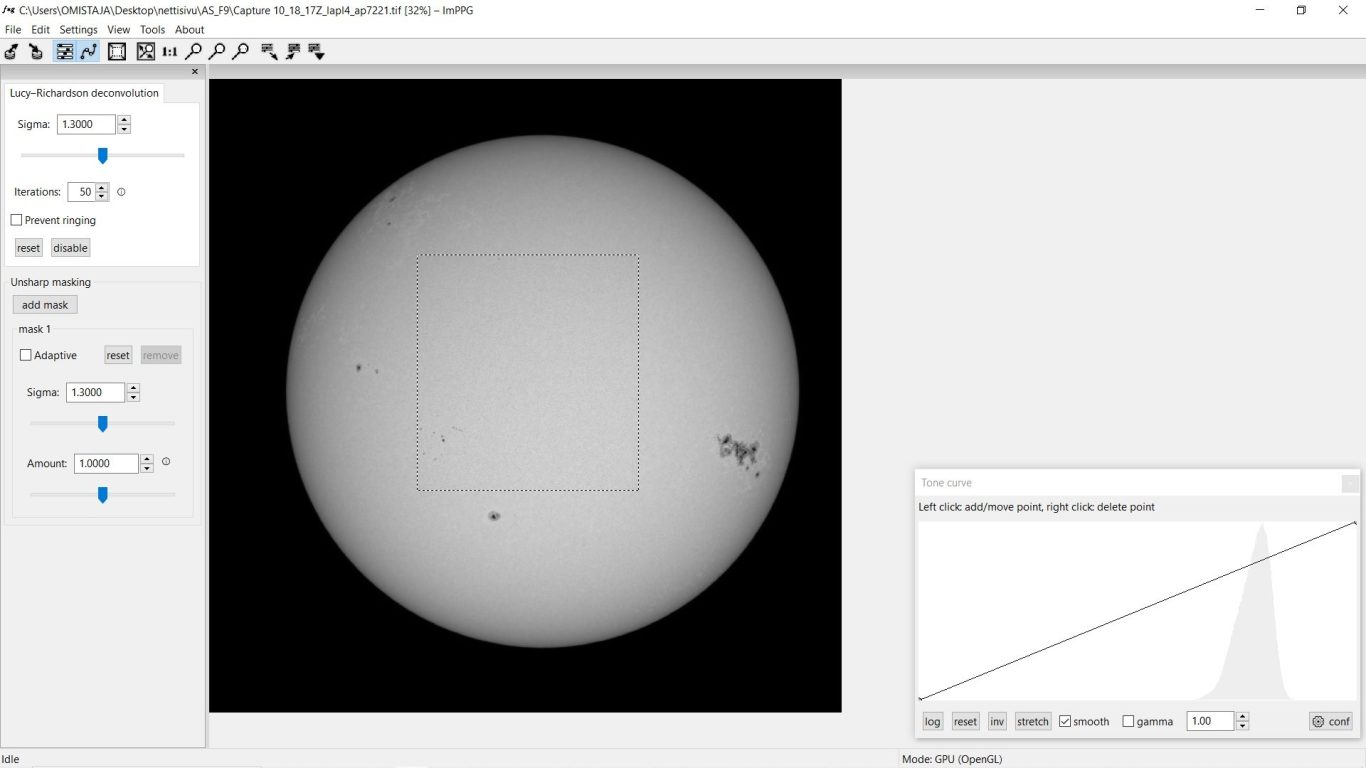Click the zoom out magnifier icon
The width and height of the screenshot is (1366, 768).
217,51
